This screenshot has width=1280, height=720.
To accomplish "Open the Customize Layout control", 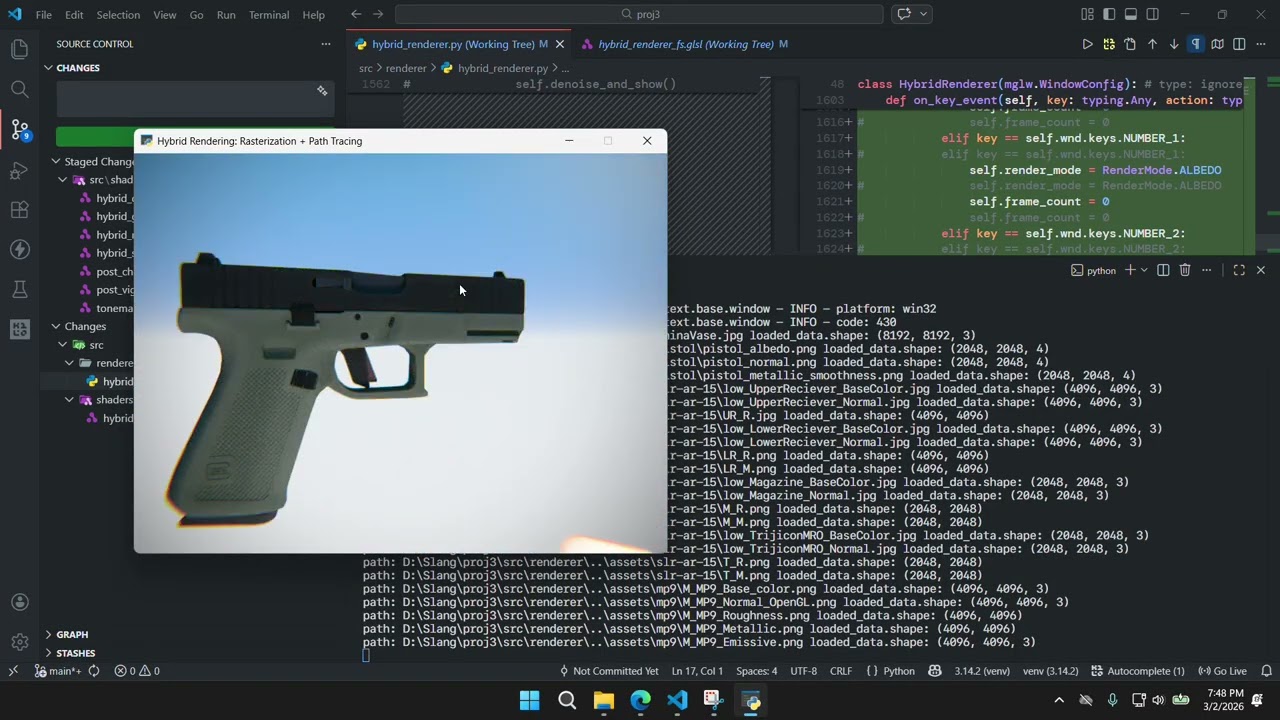I will click(x=1087, y=14).
